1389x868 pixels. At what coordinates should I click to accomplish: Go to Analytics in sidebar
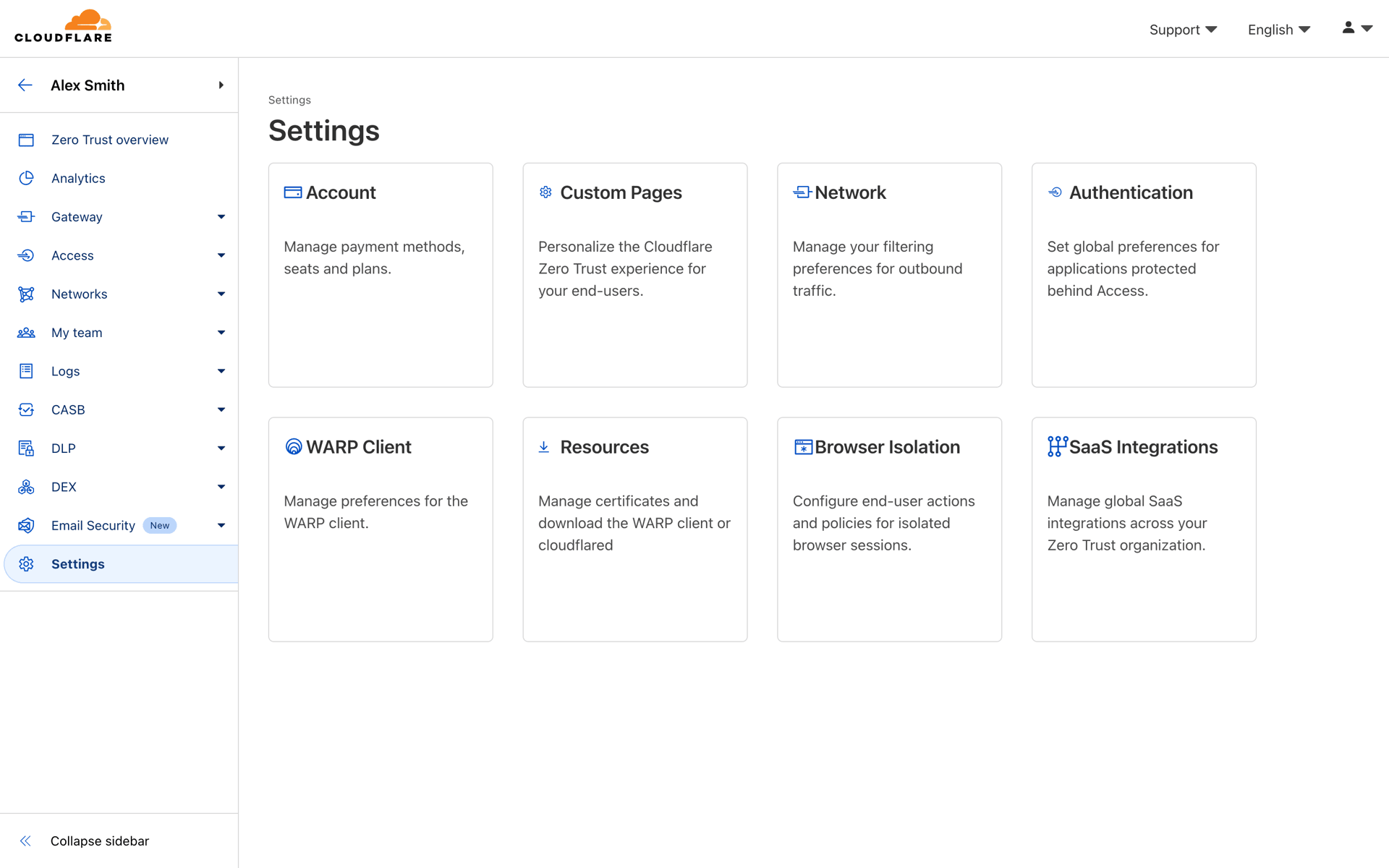pos(78,178)
